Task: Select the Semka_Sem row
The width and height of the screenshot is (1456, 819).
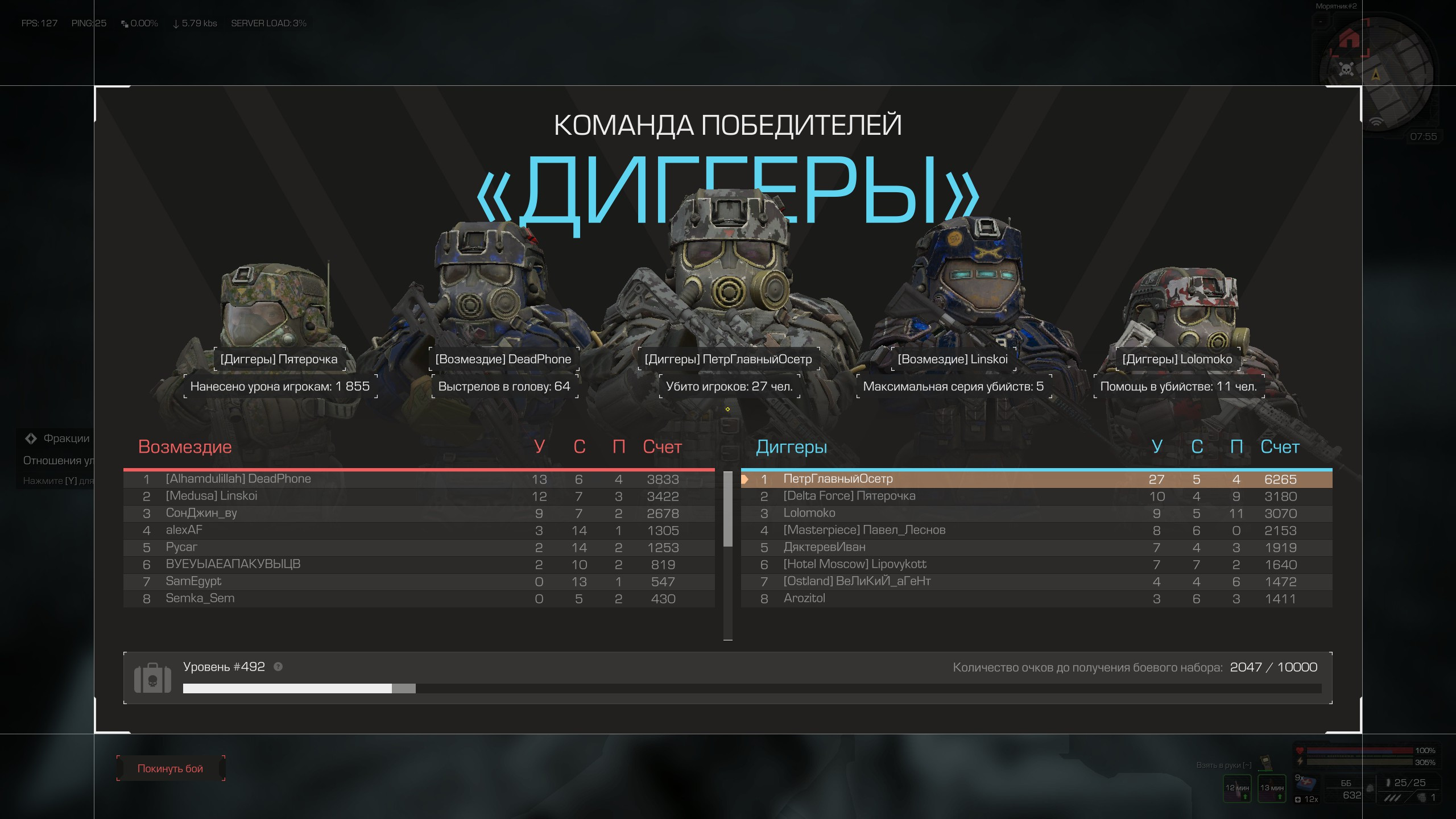Action: click(x=419, y=599)
